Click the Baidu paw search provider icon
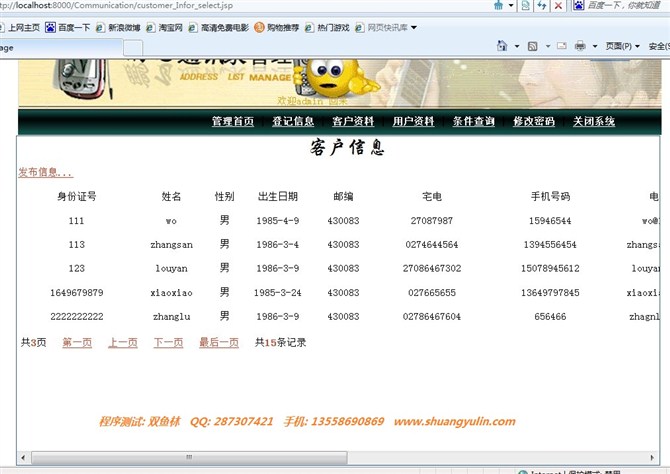The height and width of the screenshot is (474, 670). (x=579, y=6)
